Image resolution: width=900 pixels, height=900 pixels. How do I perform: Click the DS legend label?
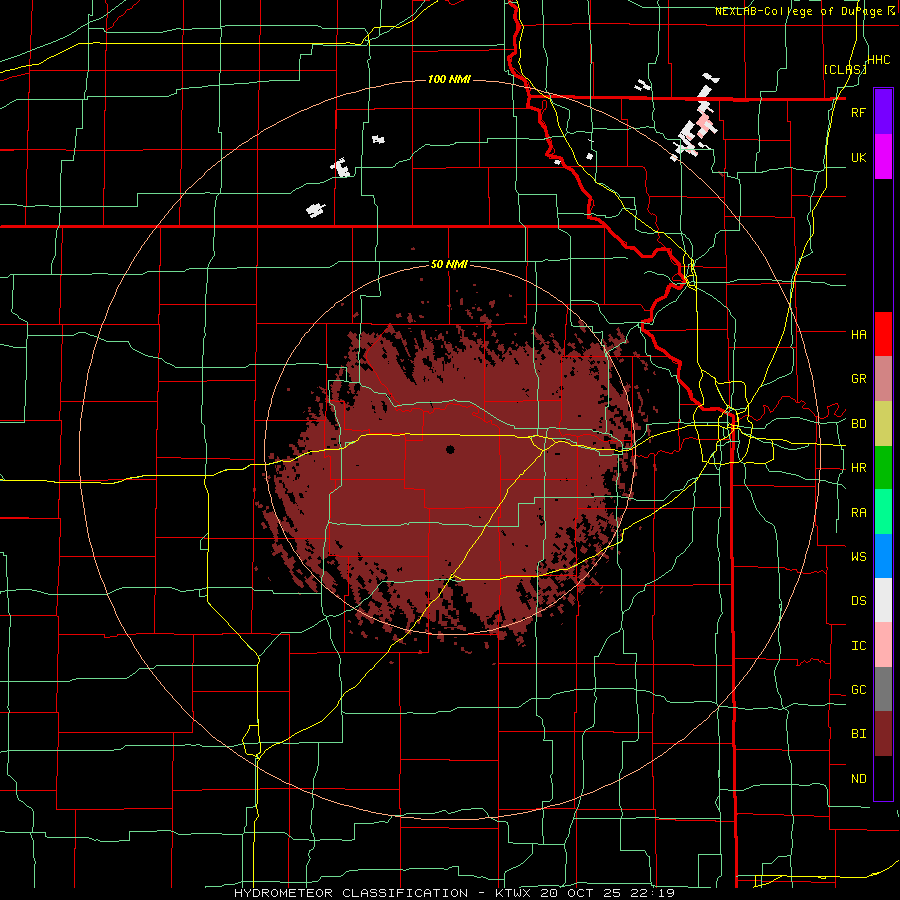coord(858,601)
